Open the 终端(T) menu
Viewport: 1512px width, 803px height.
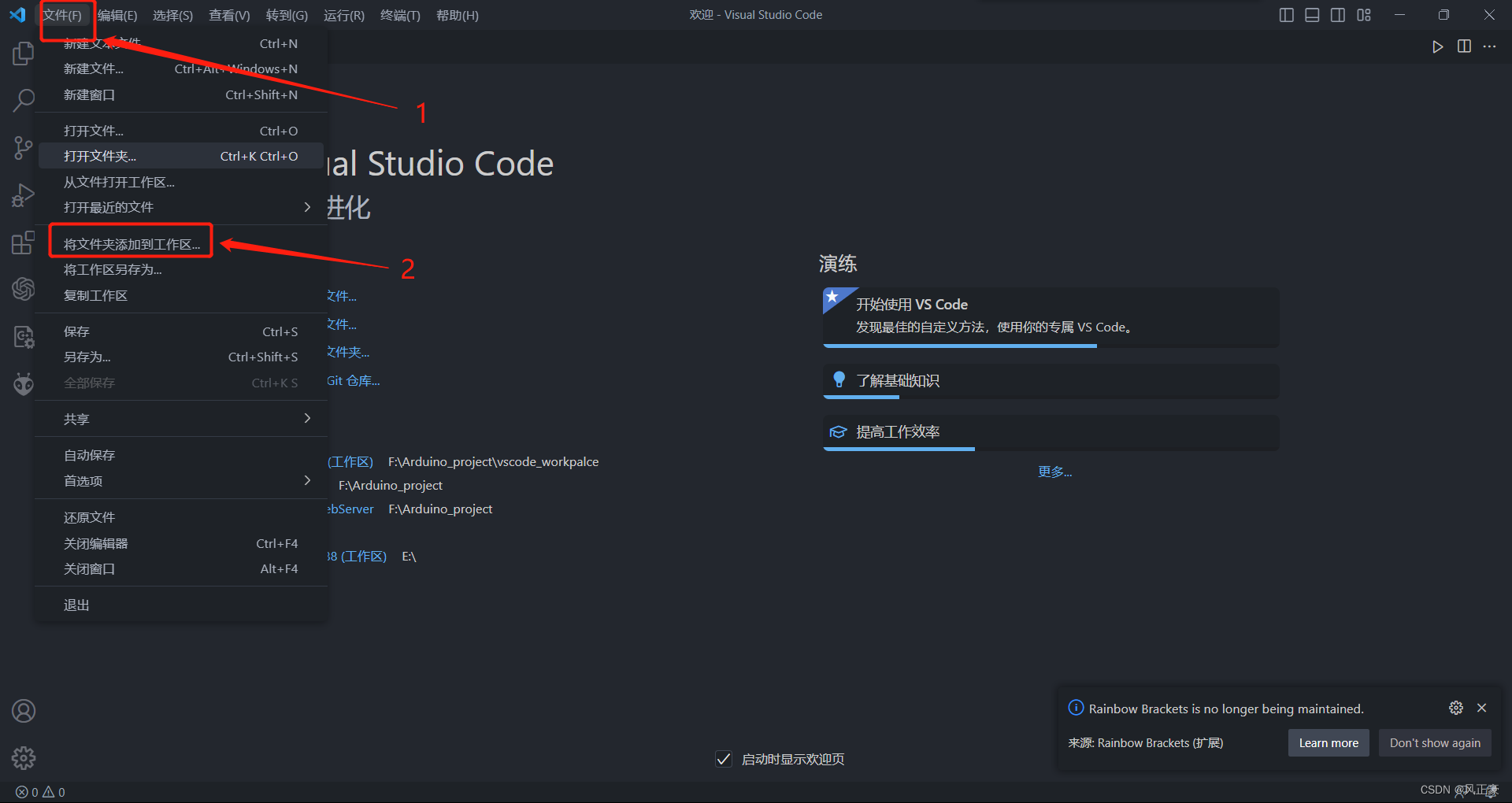(400, 16)
